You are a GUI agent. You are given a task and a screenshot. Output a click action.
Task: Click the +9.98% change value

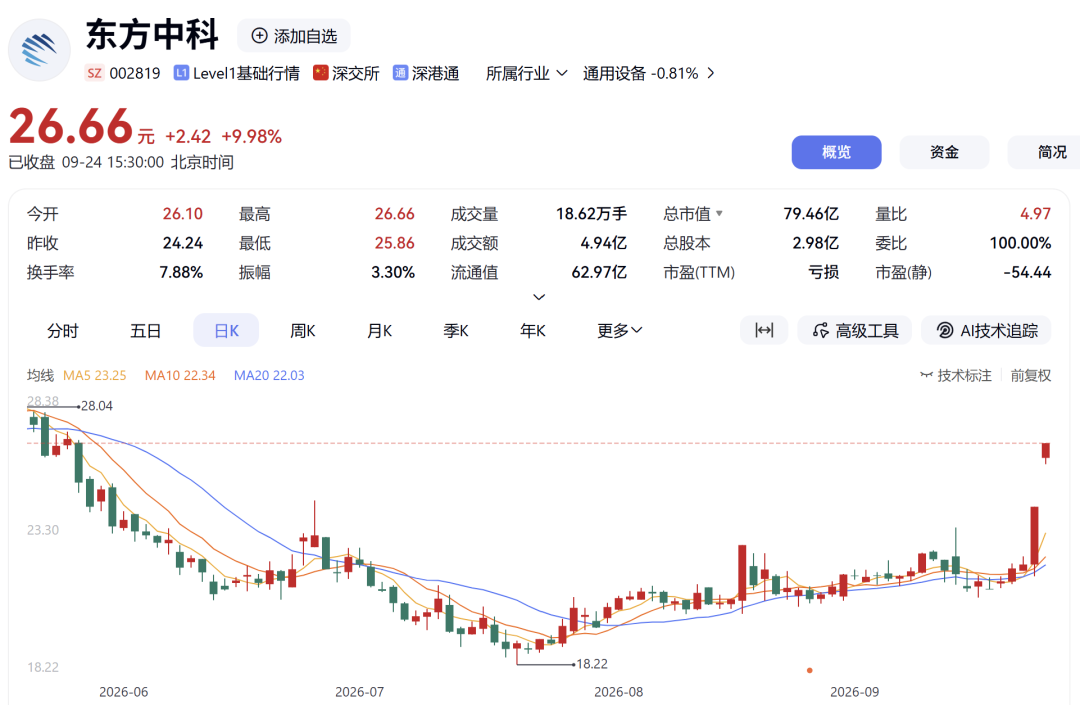pyautogui.click(x=251, y=136)
